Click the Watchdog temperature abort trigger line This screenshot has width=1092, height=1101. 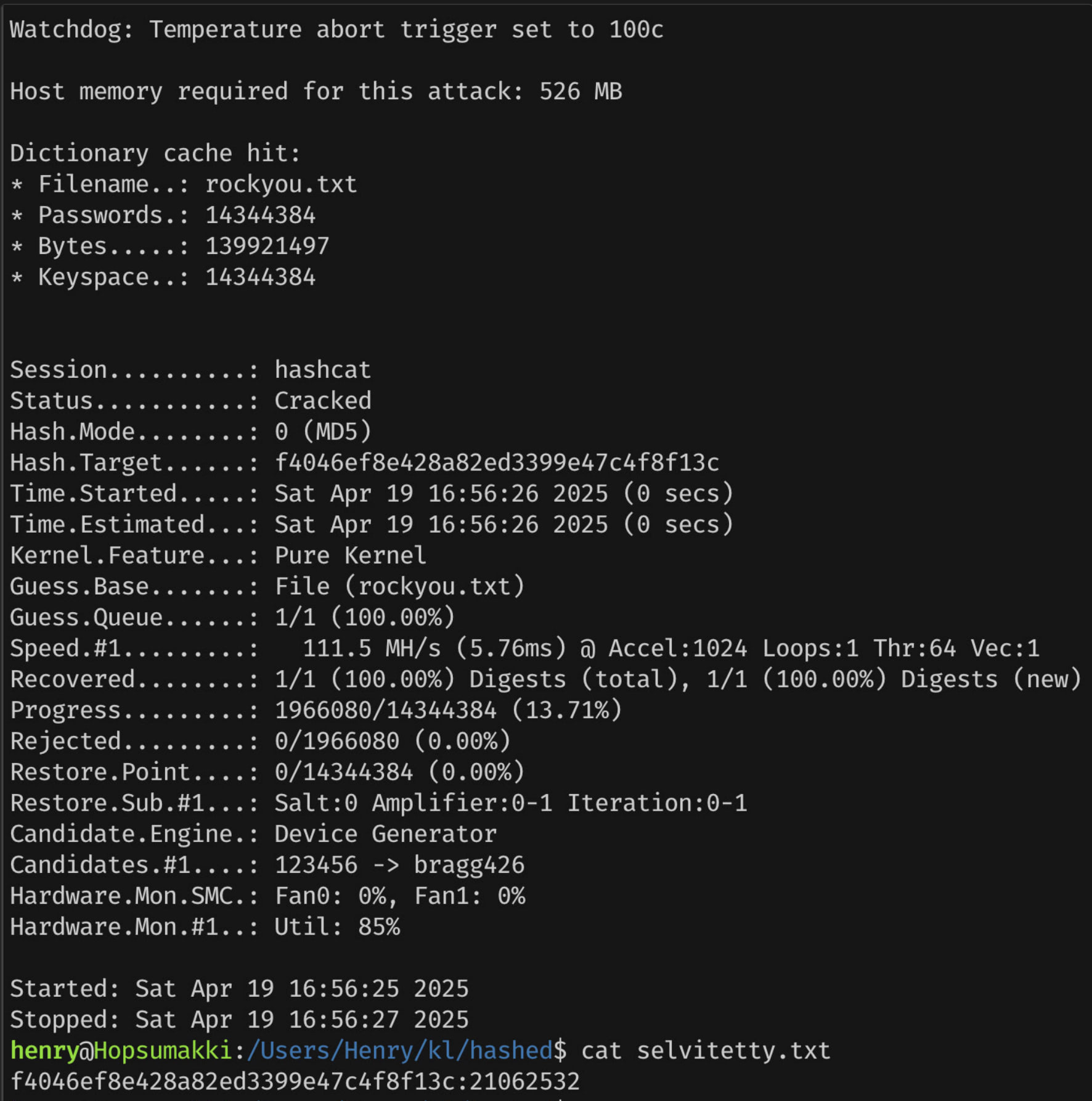pos(336,30)
